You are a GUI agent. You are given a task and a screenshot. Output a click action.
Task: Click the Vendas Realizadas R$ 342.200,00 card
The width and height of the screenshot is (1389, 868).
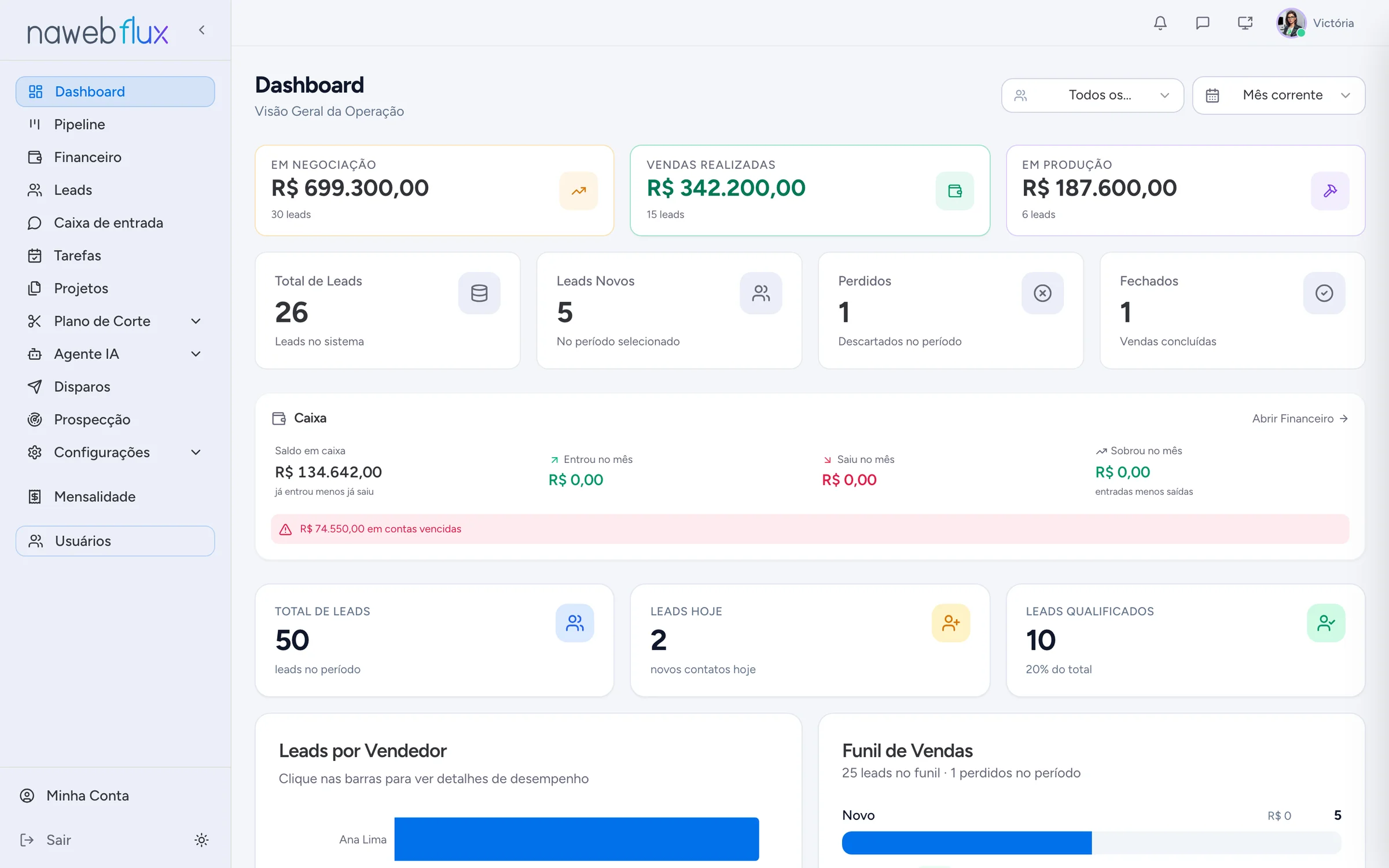[810, 190]
